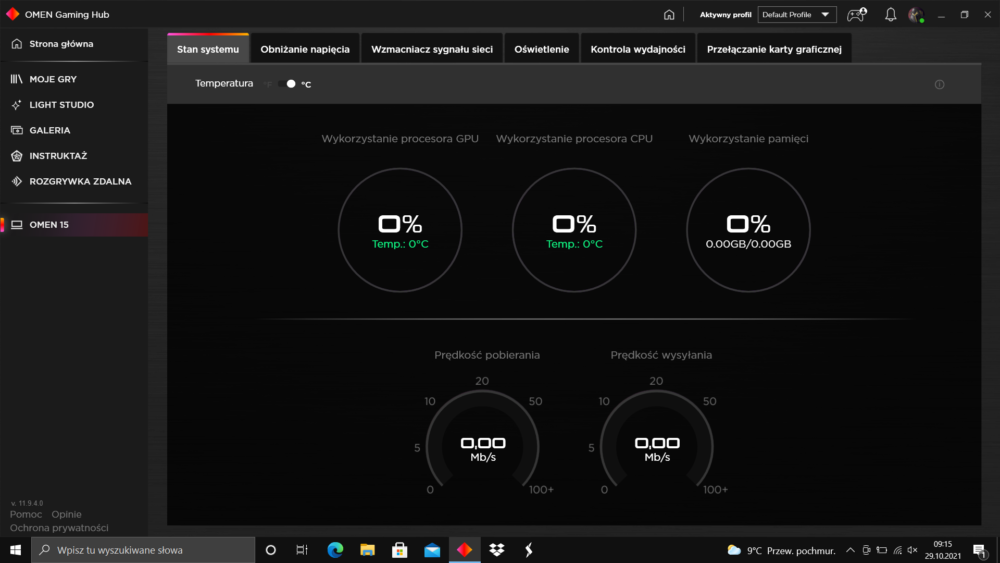
Task: Open File Explorer from taskbar
Action: [x=367, y=550]
